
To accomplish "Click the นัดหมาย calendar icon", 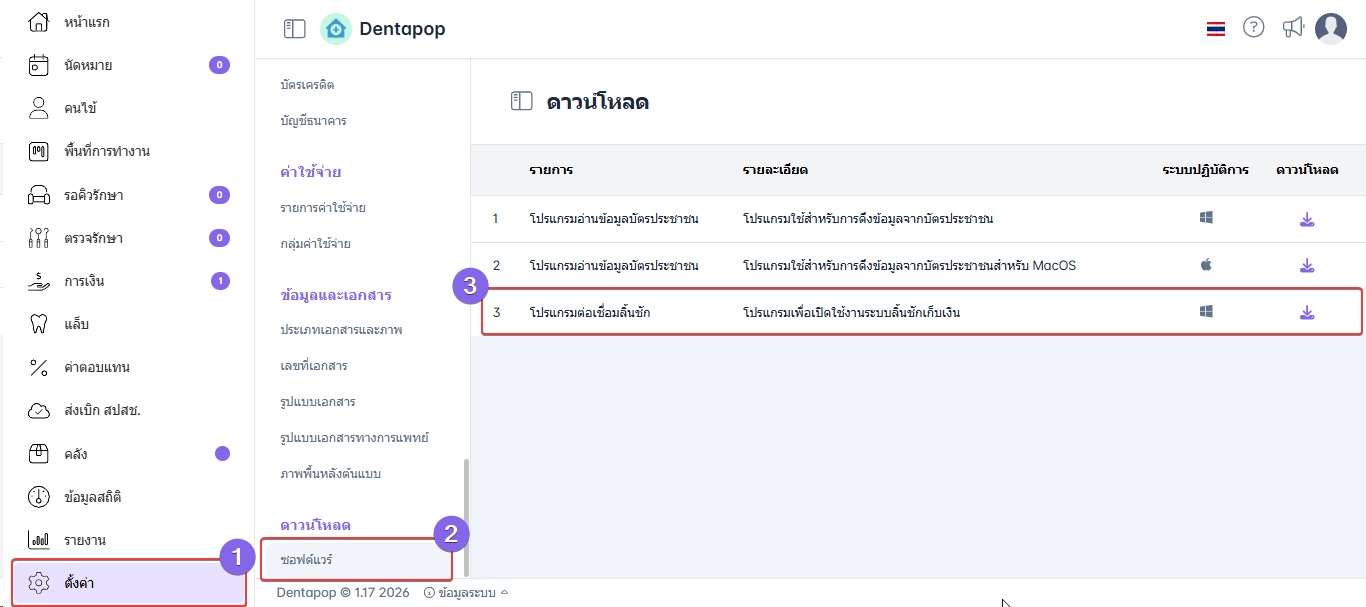I will pos(39,65).
